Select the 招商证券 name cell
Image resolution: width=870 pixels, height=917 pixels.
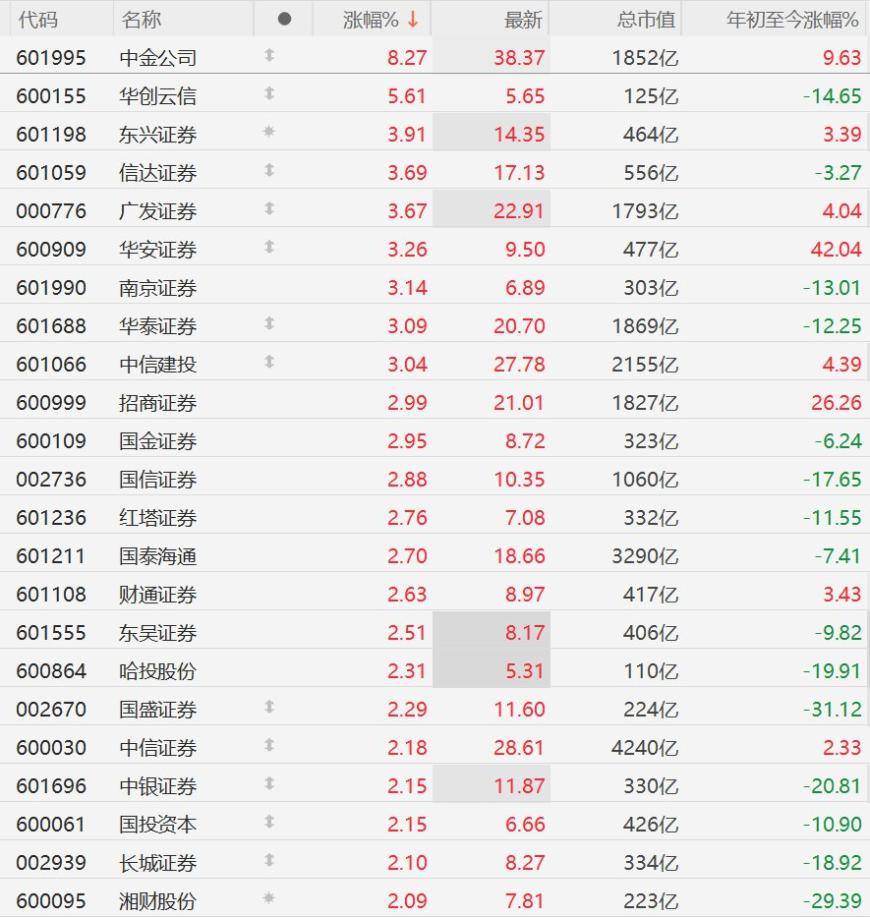(158, 402)
